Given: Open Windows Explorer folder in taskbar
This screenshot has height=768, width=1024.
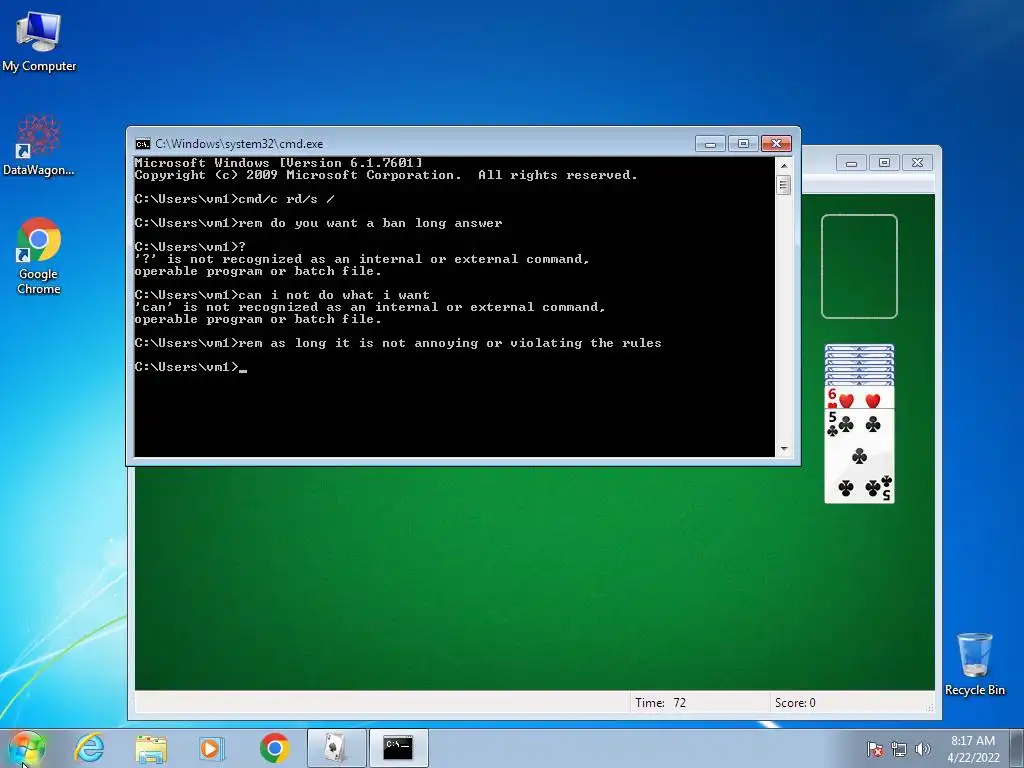Looking at the screenshot, I should (x=151, y=748).
